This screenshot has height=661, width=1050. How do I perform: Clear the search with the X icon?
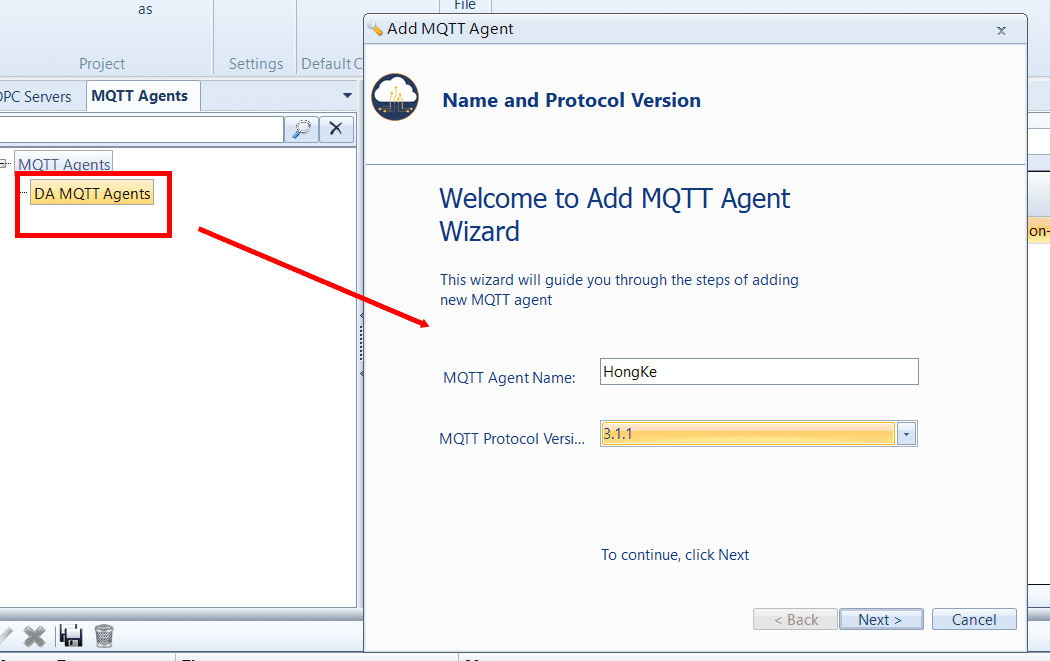(336, 128)
